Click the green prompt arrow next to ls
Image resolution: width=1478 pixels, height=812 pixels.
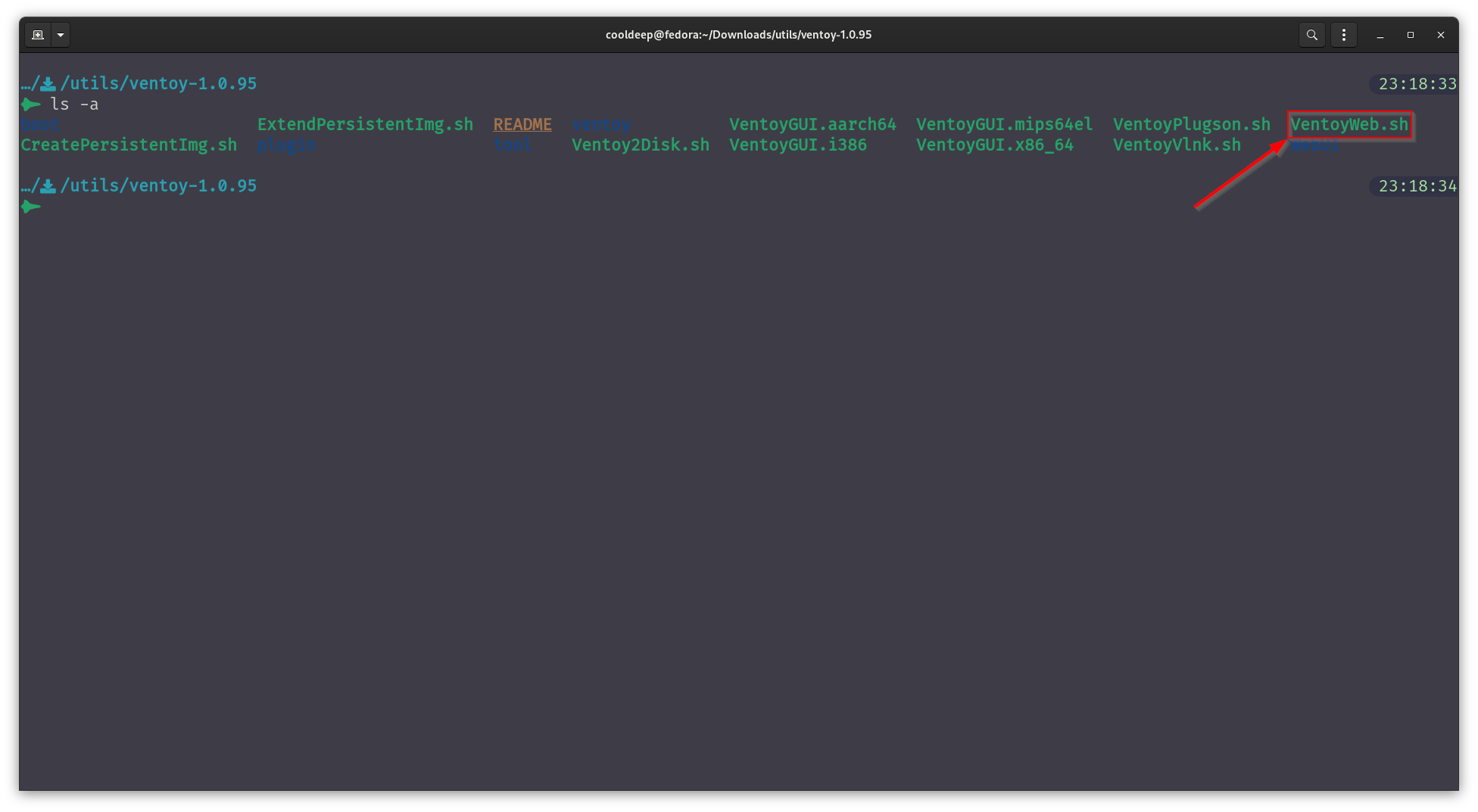pyautogui.click(x=30, y=104)
